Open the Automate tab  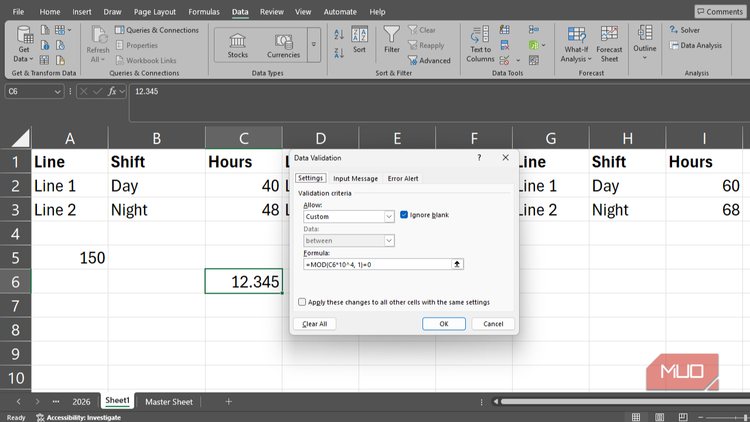tap(340, 12)
